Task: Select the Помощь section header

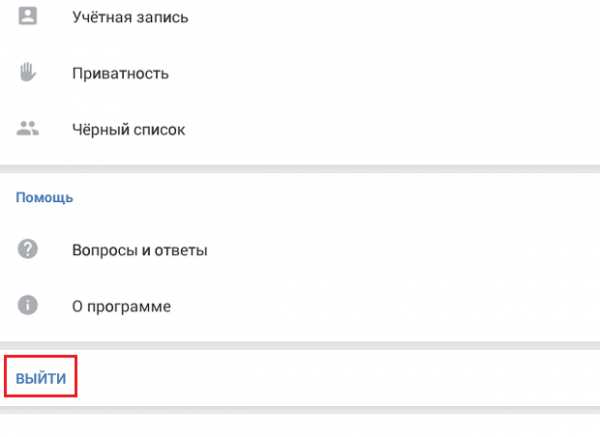Action: (44, 197)
